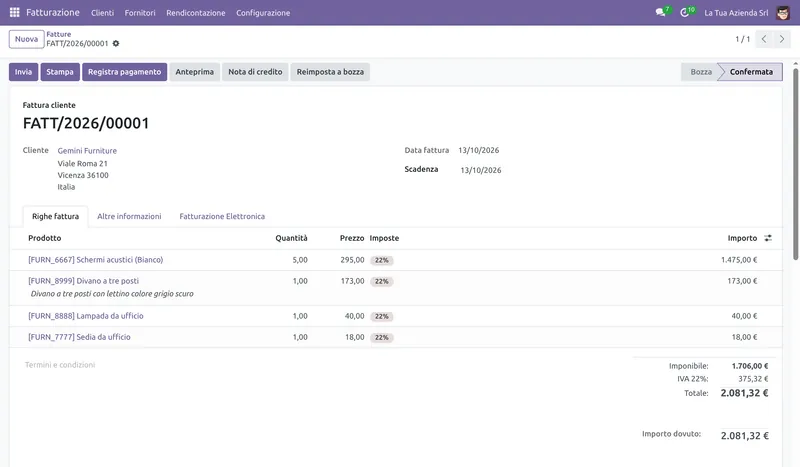Click the 22% tax tag on Divano row
Image resolution: width=800 pixels, height=467 pixels.
pos(382,281)
